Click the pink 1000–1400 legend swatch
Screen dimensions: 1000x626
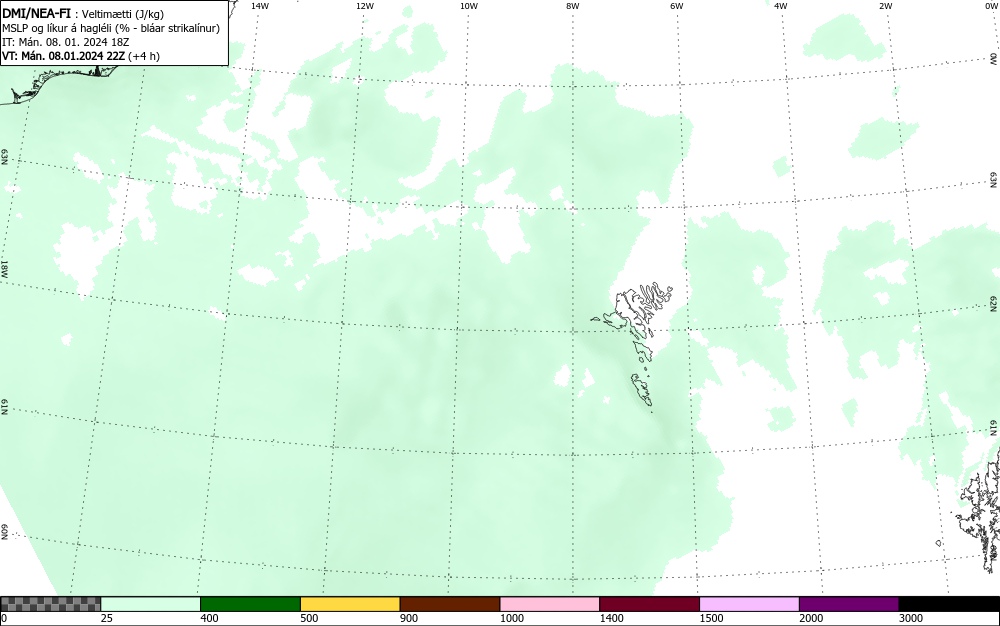coord(550,604)
